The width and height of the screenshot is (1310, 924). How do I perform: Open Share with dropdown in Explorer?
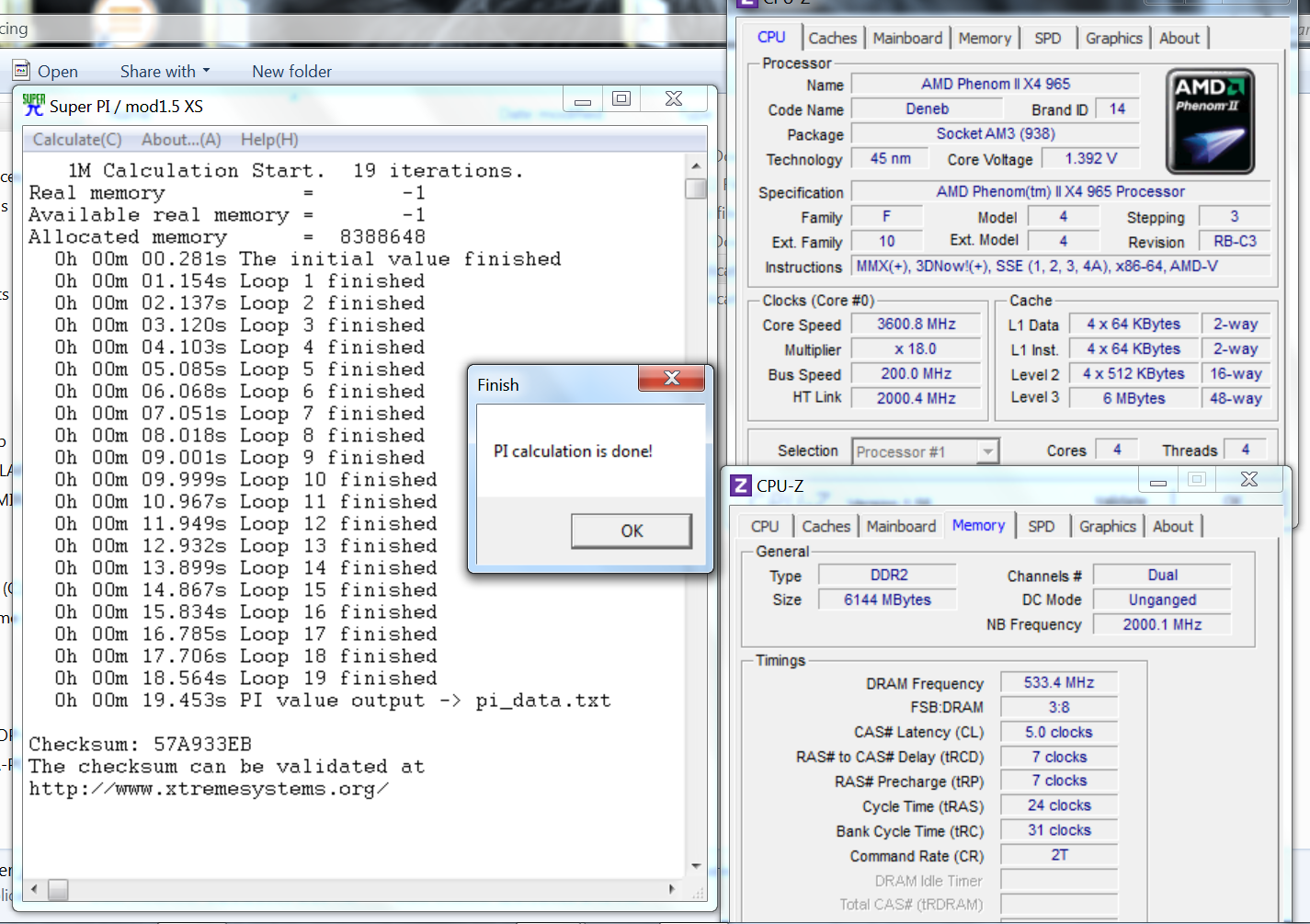click(165, 71)
